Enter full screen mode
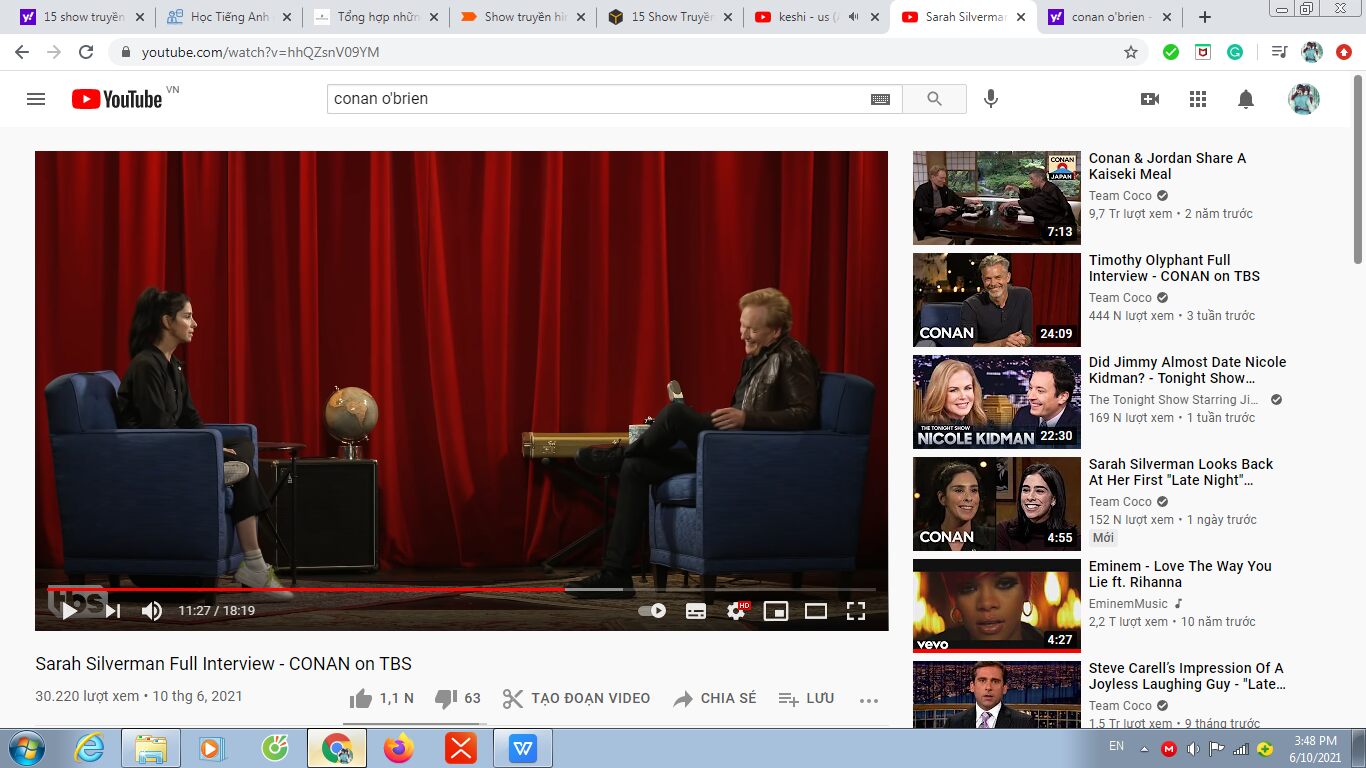1366x768 pixels. 856,610
